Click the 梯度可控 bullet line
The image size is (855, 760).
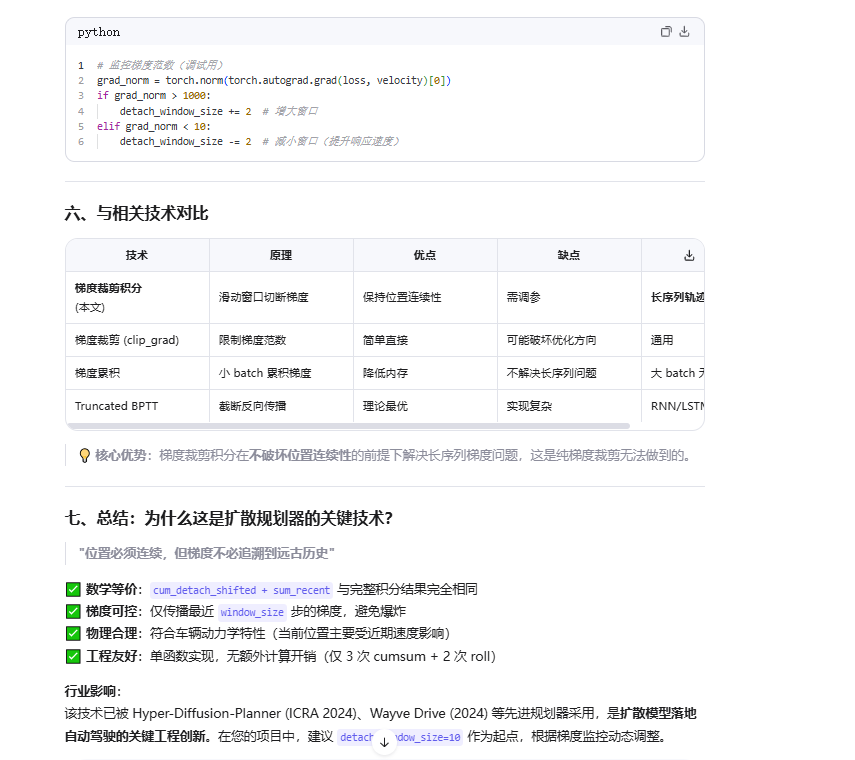click(236, 612)
